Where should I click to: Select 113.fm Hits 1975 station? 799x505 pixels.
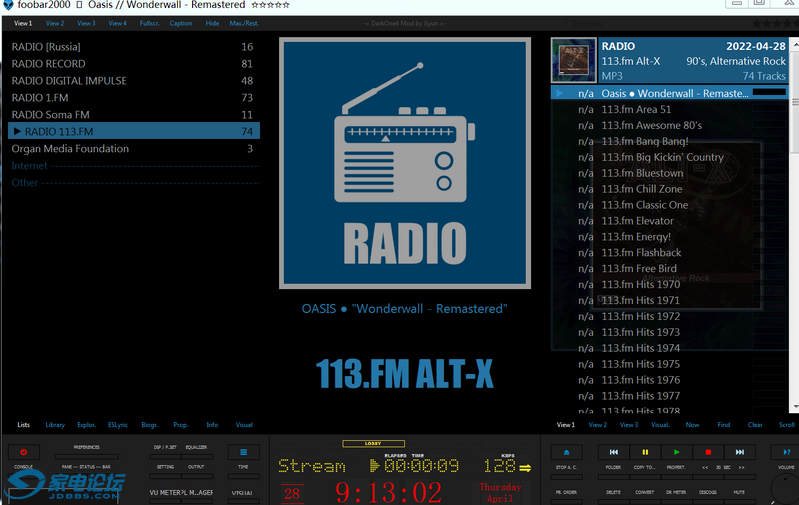click(x=670, y=364)
